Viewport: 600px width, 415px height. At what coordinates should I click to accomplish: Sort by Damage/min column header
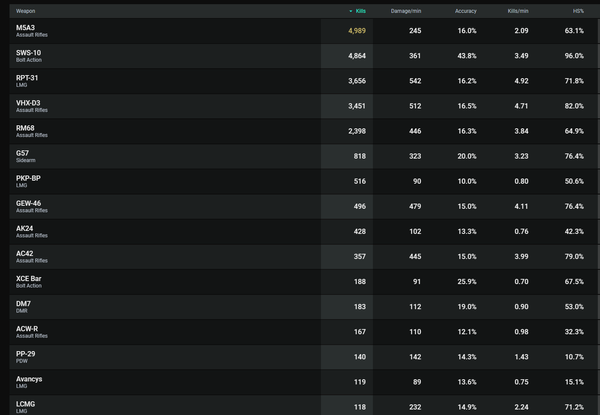(406, 11)
